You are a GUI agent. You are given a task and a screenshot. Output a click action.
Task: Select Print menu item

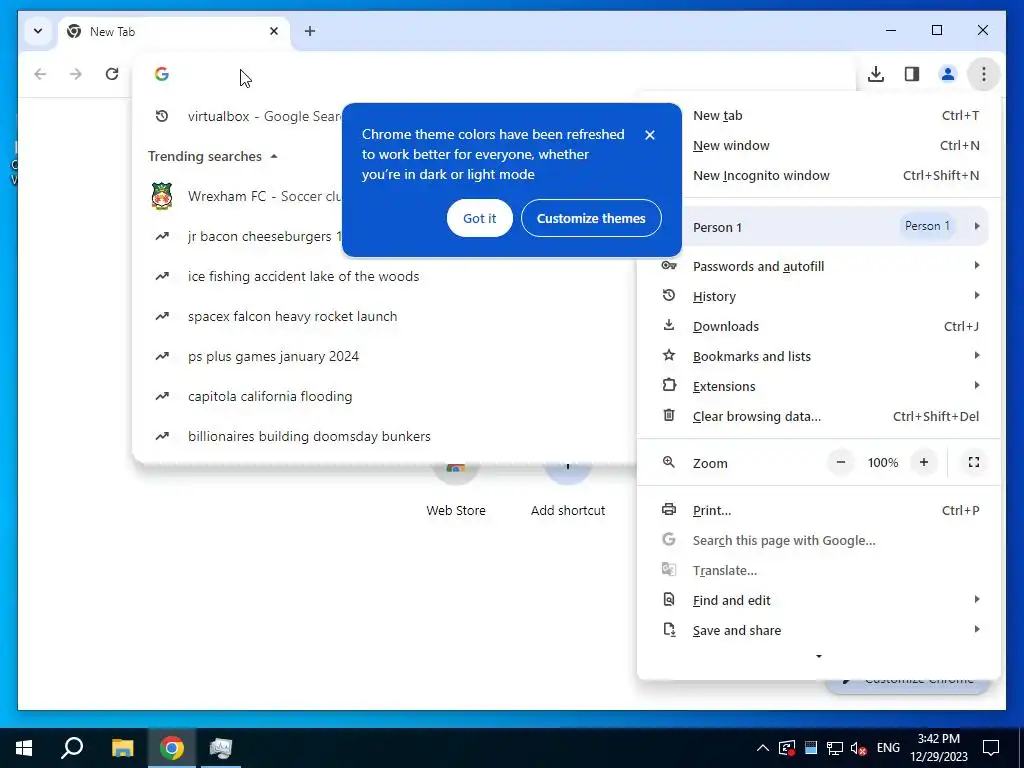click(x=819, y=510)
